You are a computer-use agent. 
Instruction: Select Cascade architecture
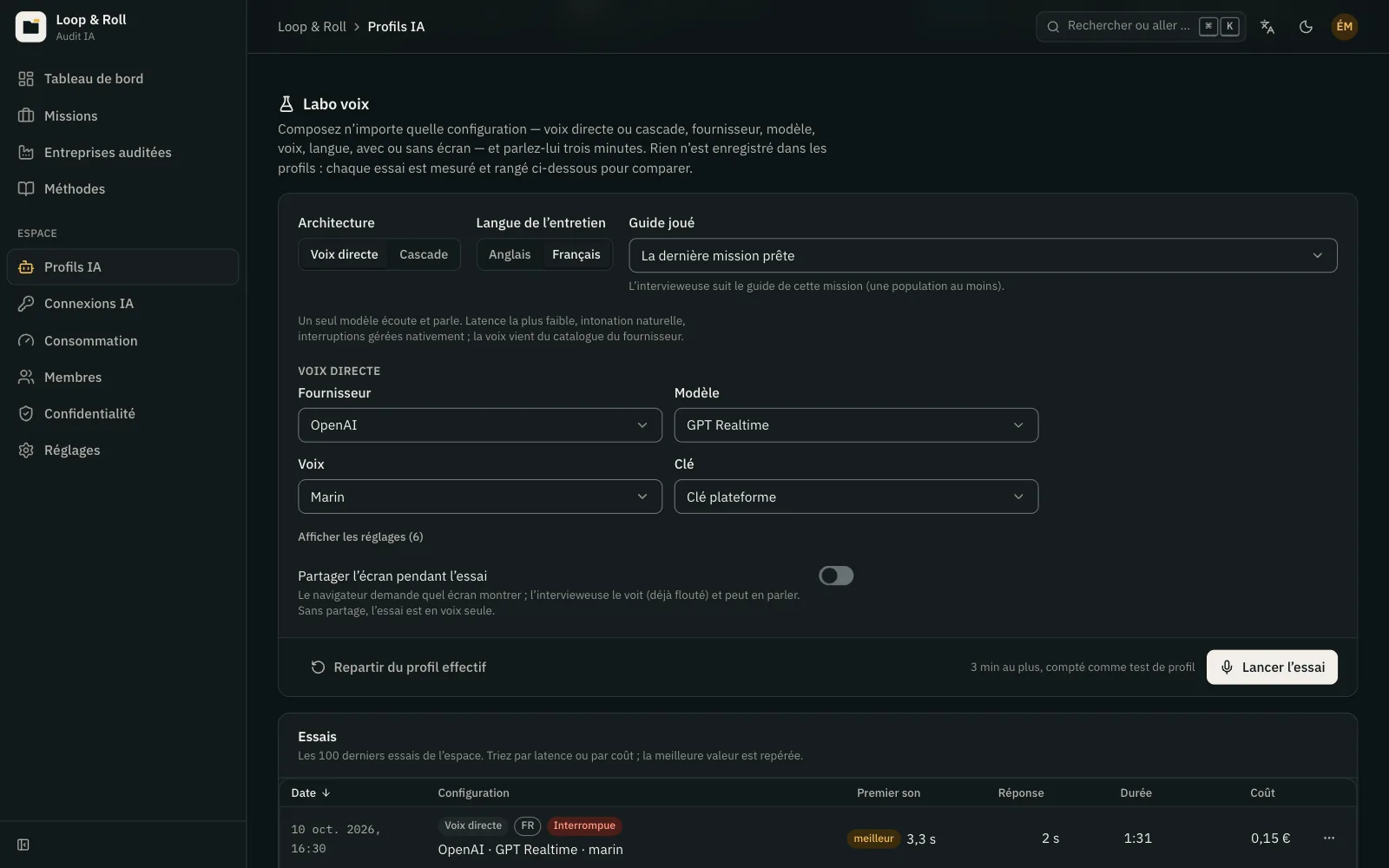tap(424, 254)
